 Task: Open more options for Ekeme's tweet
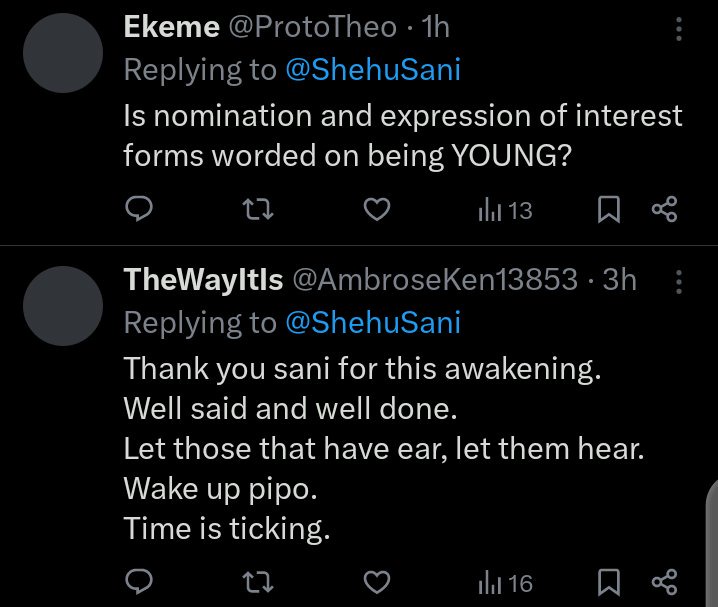pos(679,30)
